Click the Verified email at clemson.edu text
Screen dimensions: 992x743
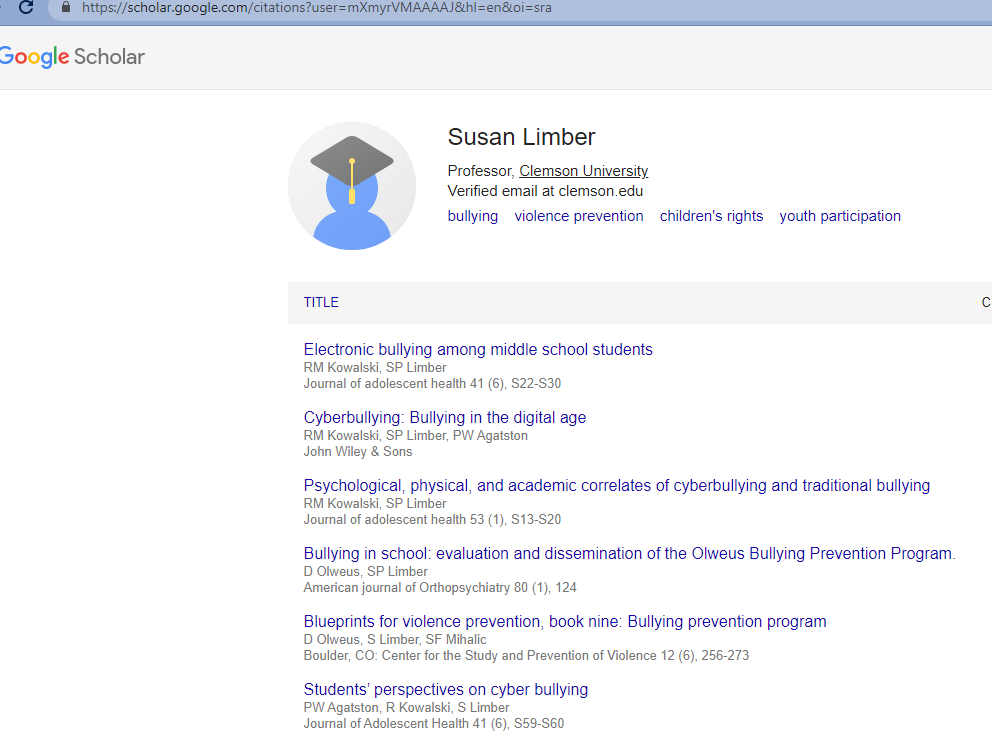point(545,191)
